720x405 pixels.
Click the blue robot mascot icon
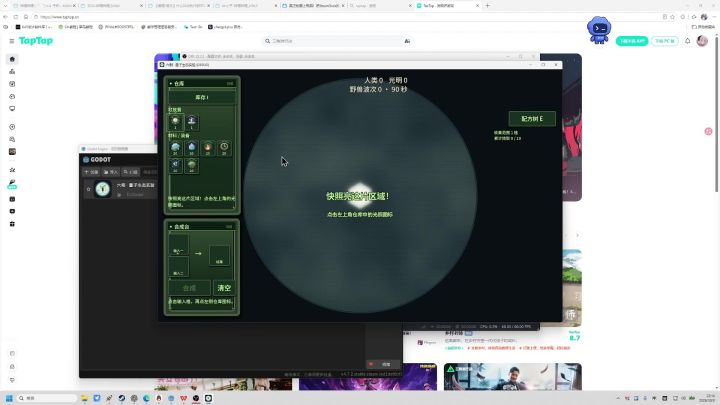coord(599,30)
